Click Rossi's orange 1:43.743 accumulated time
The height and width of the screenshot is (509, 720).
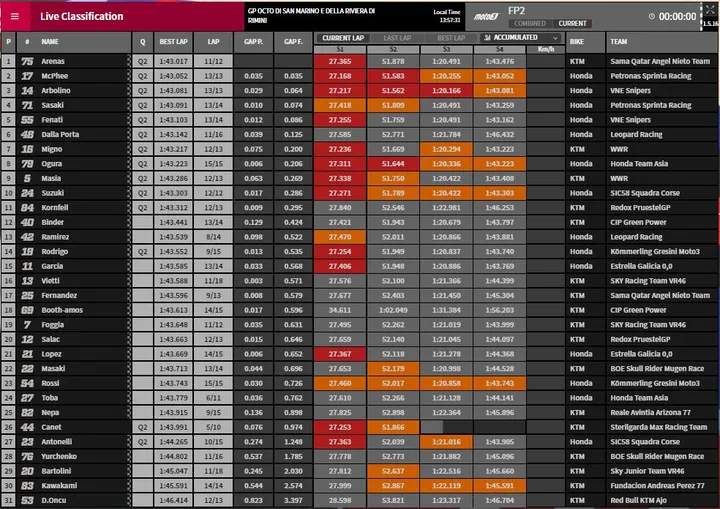coord(500,383)
